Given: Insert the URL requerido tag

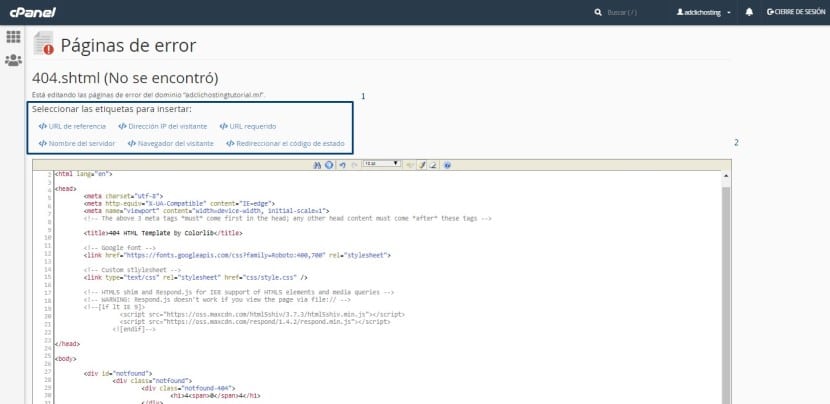Looking at the screenshot, I should pyautogui.click(x=248, y=127).
